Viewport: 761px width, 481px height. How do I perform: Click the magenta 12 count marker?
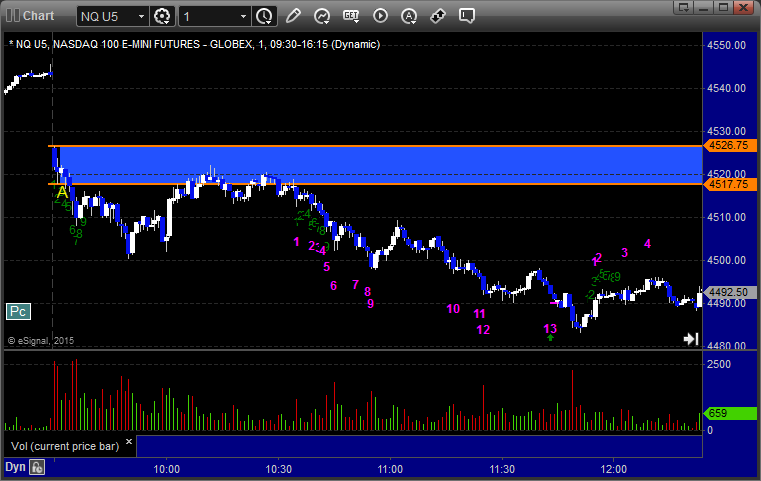[x=483, y=330]
